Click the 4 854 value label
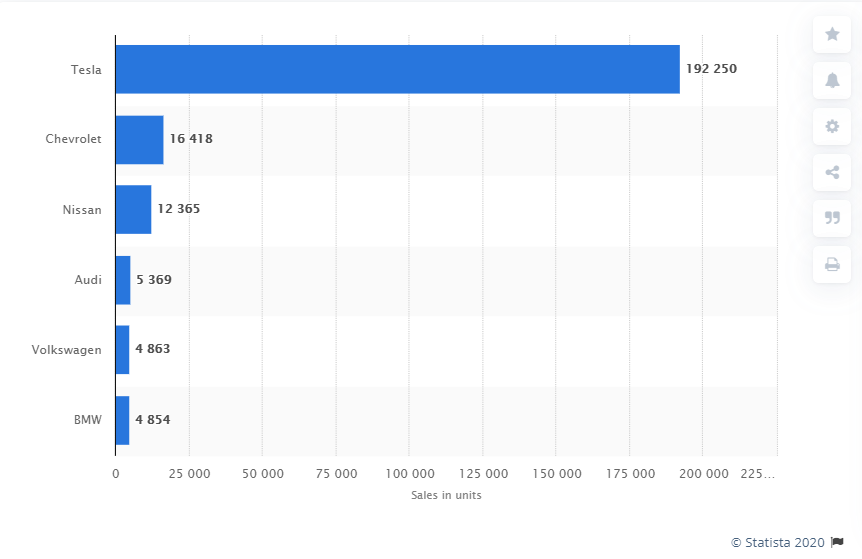 coord(153,420)
